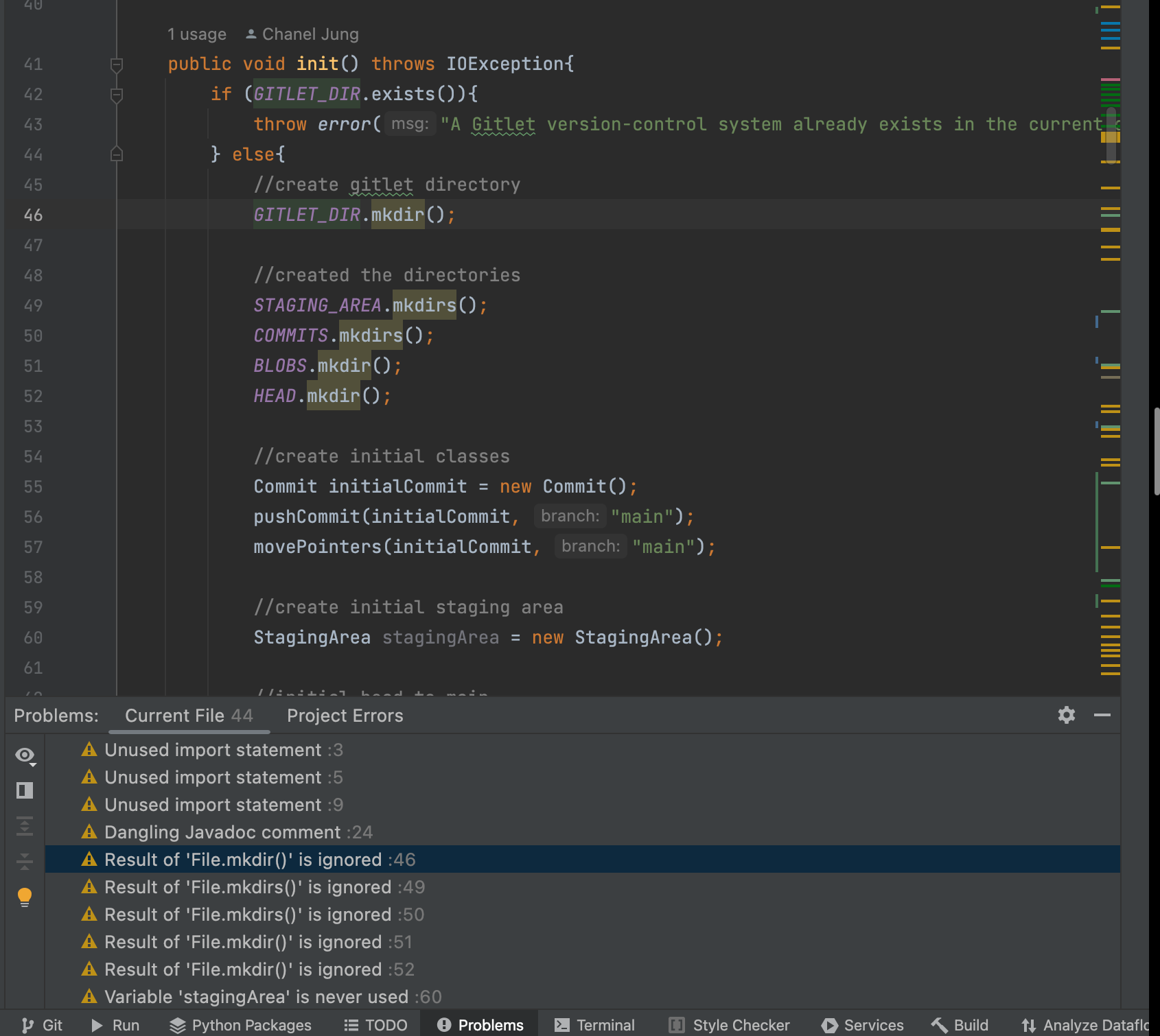Screen dimensions: 1160x1036
Task: Click the lightbulb quick-fix icon
Action: click(x=25, y=897)
